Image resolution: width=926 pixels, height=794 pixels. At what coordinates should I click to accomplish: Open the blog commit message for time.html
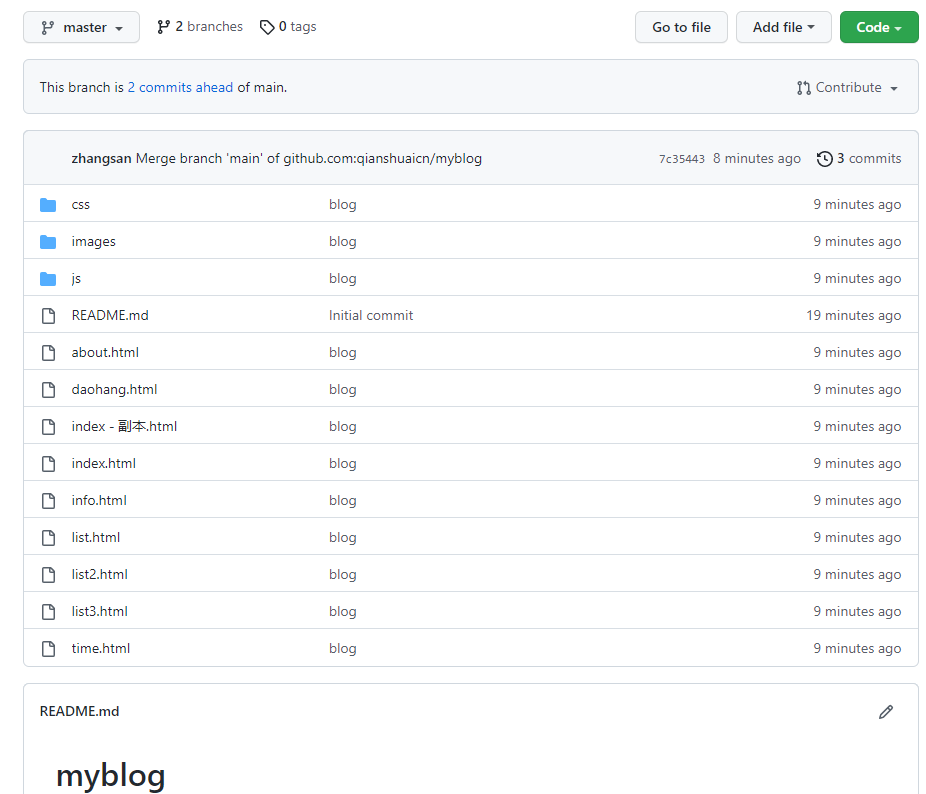(343, 649)
